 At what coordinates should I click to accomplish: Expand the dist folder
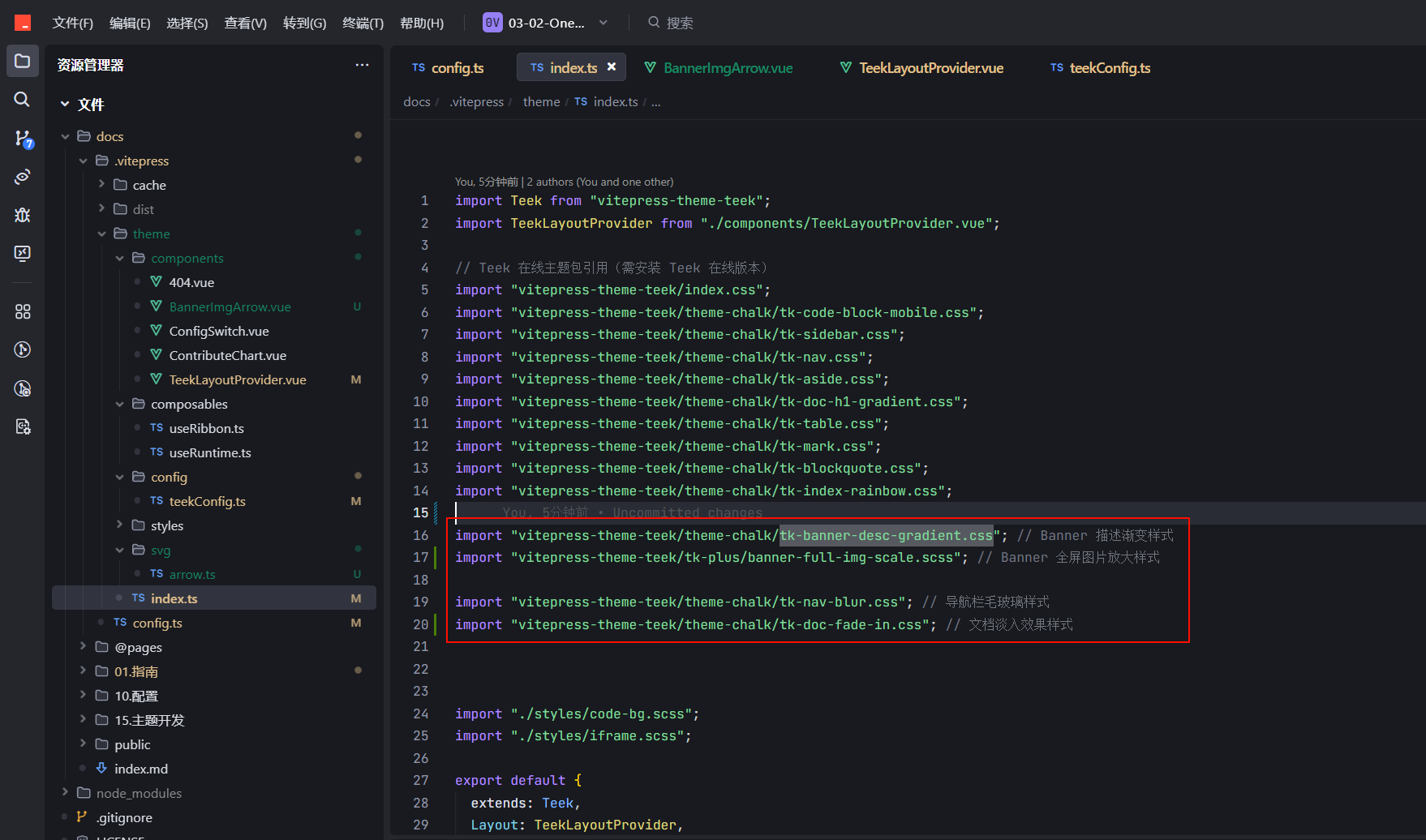(x=101, y=209)
